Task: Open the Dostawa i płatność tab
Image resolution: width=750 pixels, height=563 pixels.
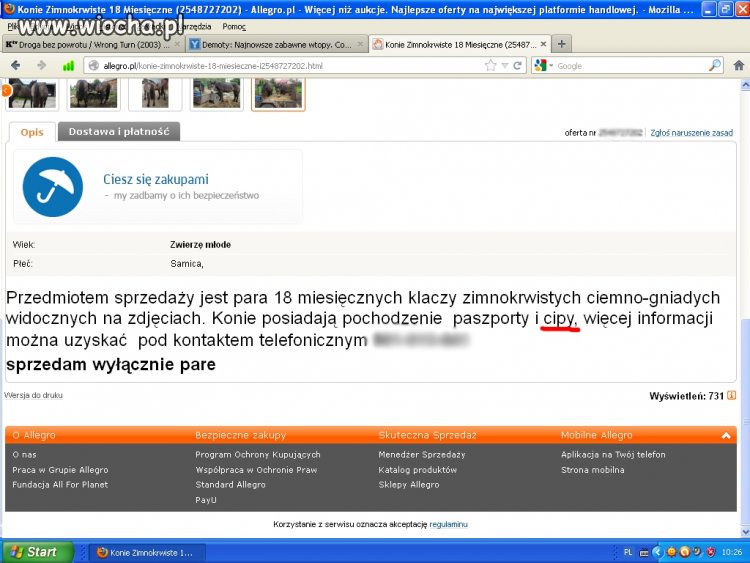Action: [119, 132]
